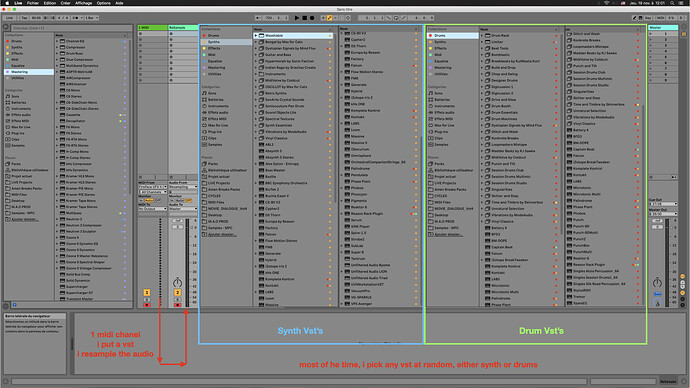This screenshot has height=388, width=690.
Task: Toggle the pencil Draw Mode icon
Action: (330, 18)
